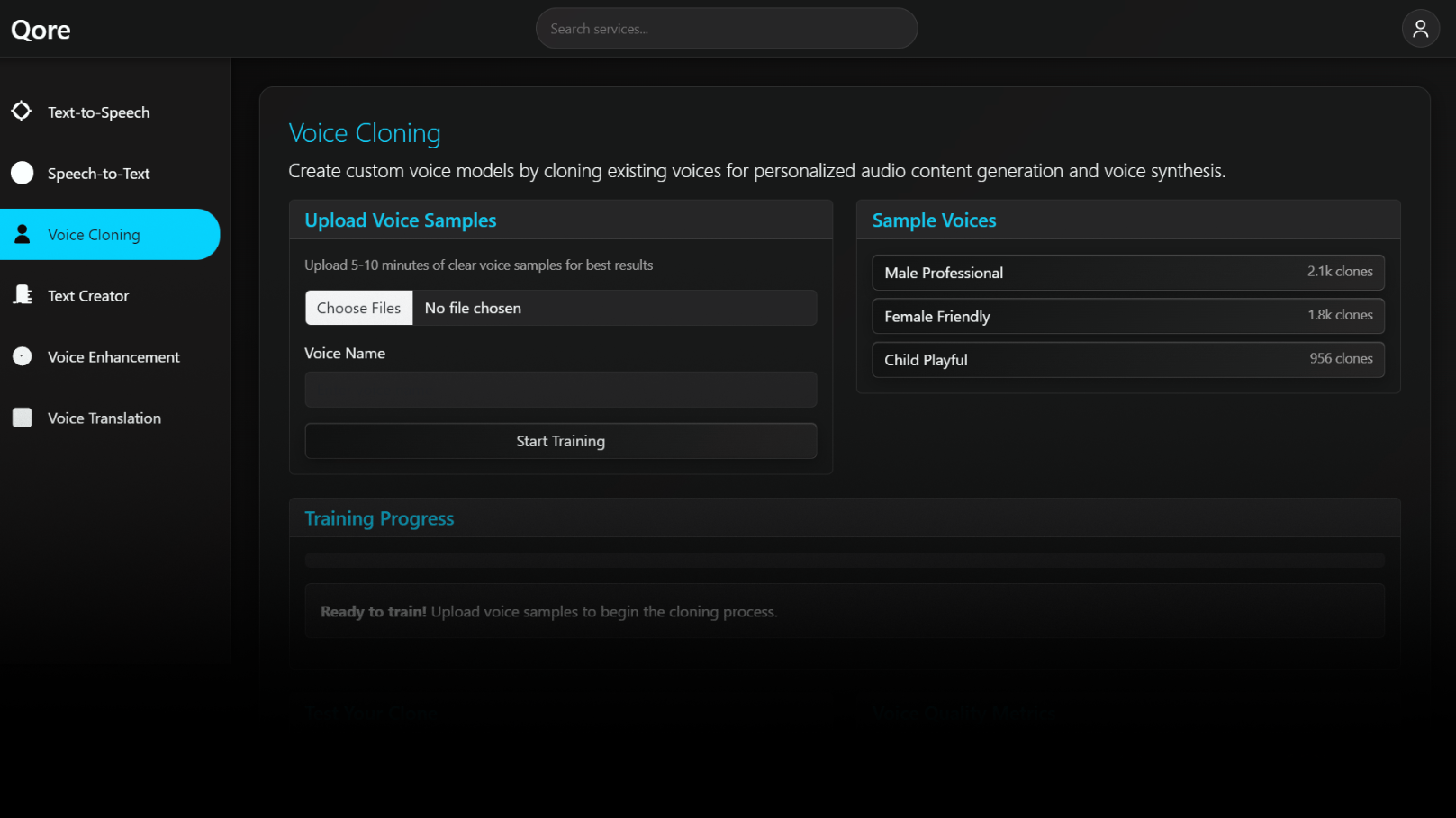
Task: Focus the Voice Name text field
Action: 560,390
